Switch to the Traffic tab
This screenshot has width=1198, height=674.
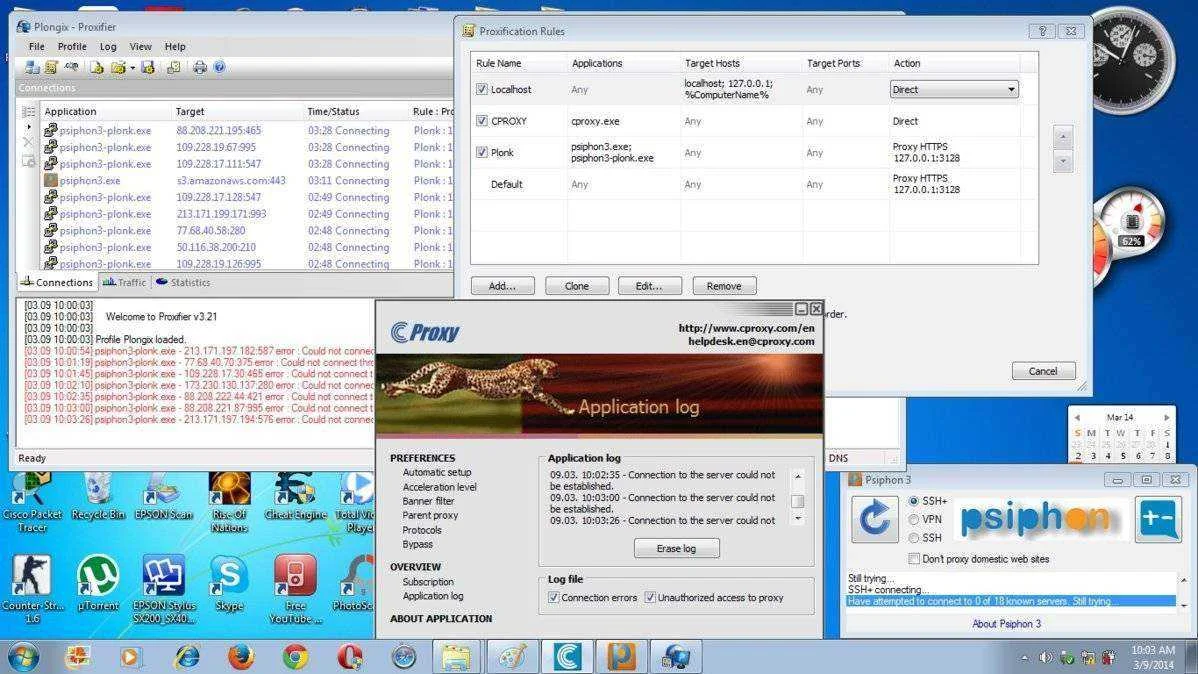tap(124, 282)
